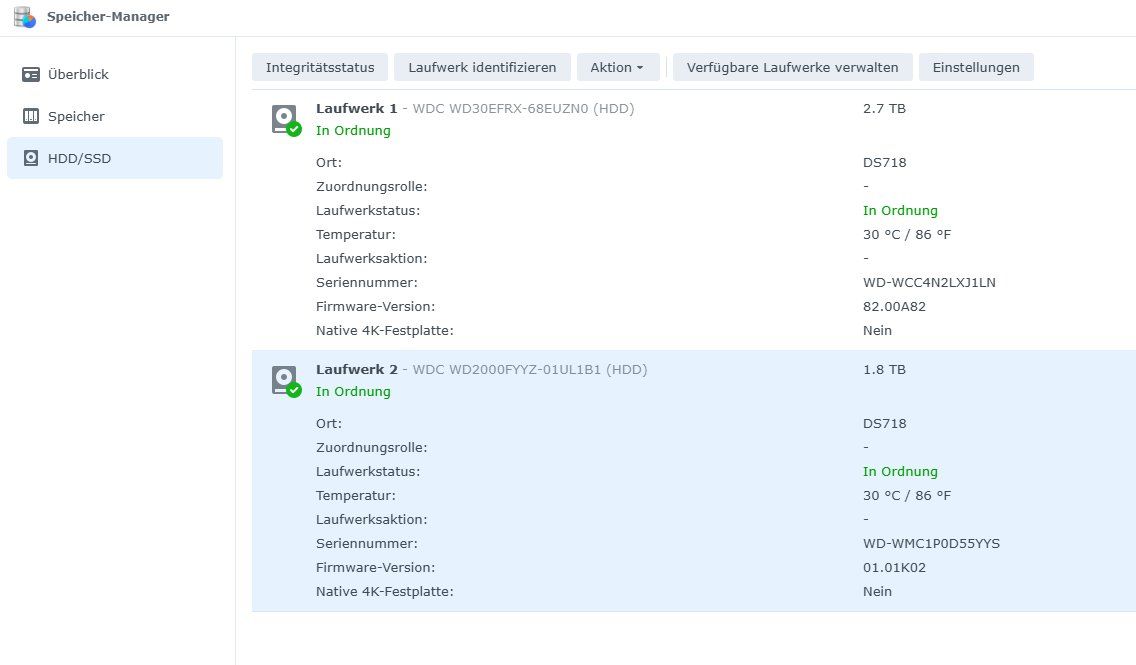Click firmware version 82.00A82

click(894, 306)
